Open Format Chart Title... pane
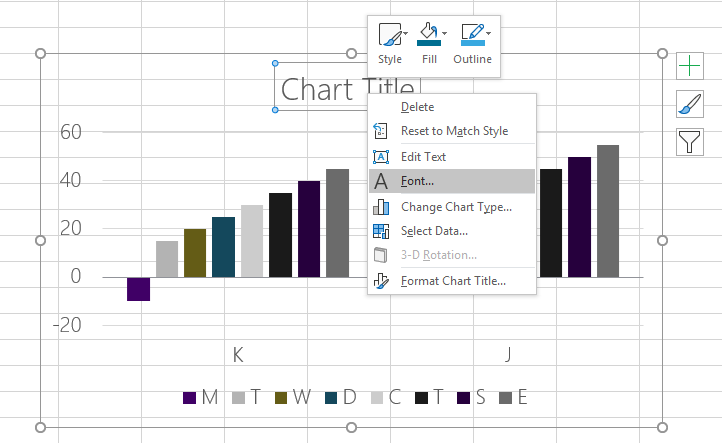The image size is (722, 443). 453,281
